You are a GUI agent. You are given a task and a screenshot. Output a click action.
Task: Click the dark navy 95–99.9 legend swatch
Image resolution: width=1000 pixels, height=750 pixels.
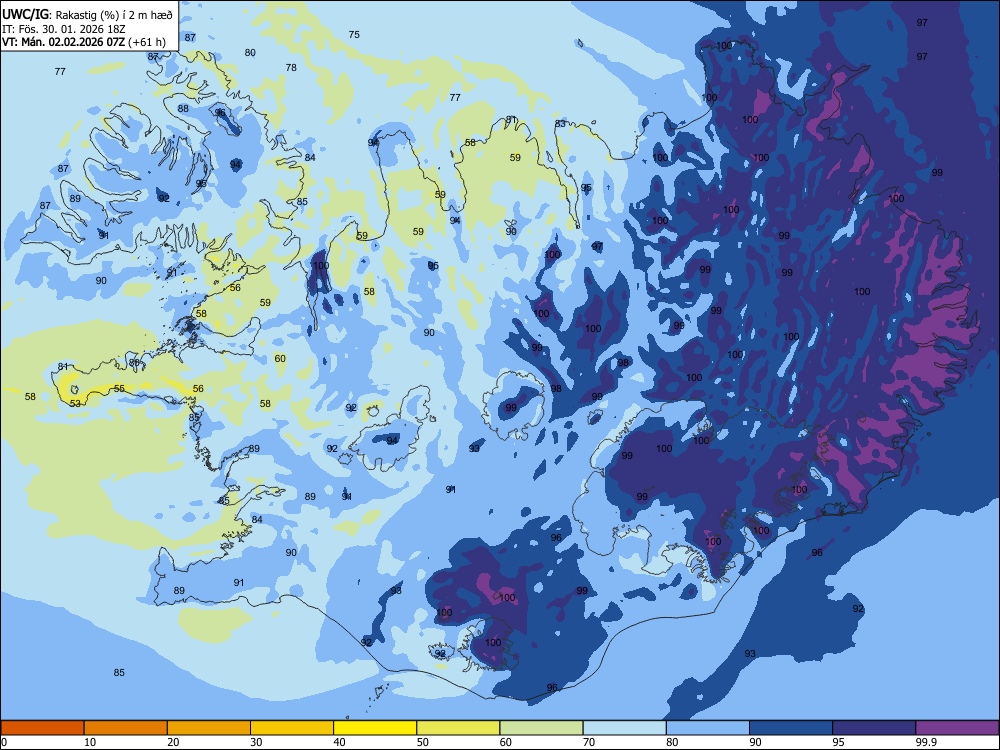point(874,728)
